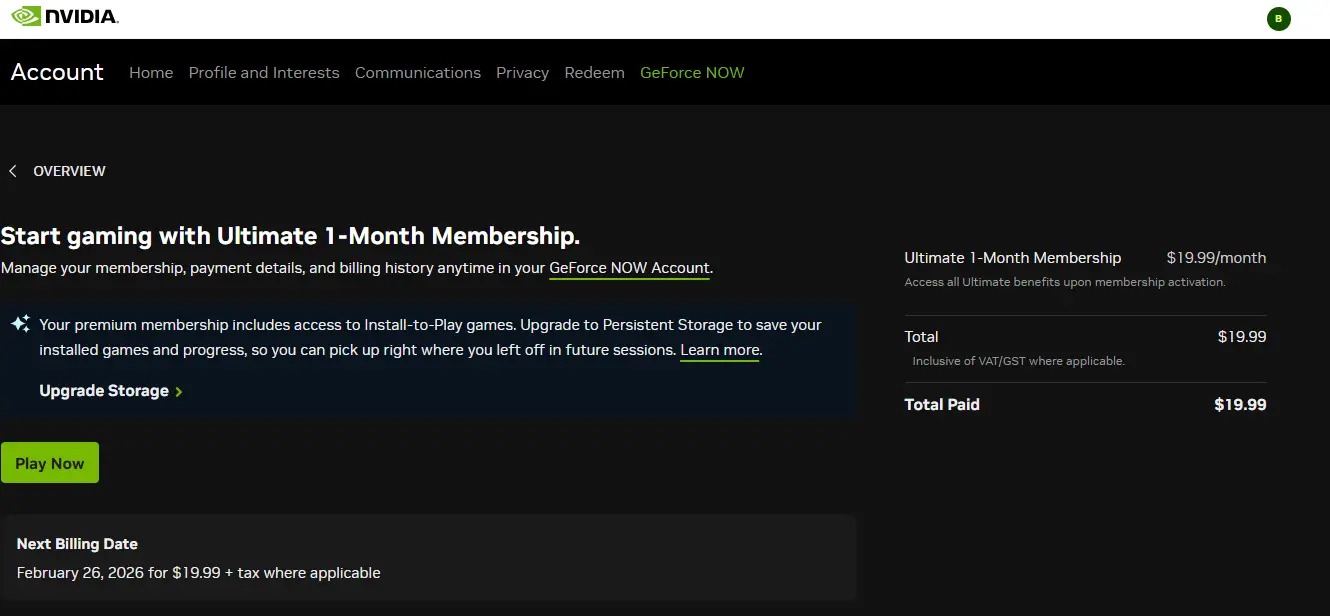Click the 'Start gaming with Ultimate 1-Month Membership' heading

click(290, 236)
